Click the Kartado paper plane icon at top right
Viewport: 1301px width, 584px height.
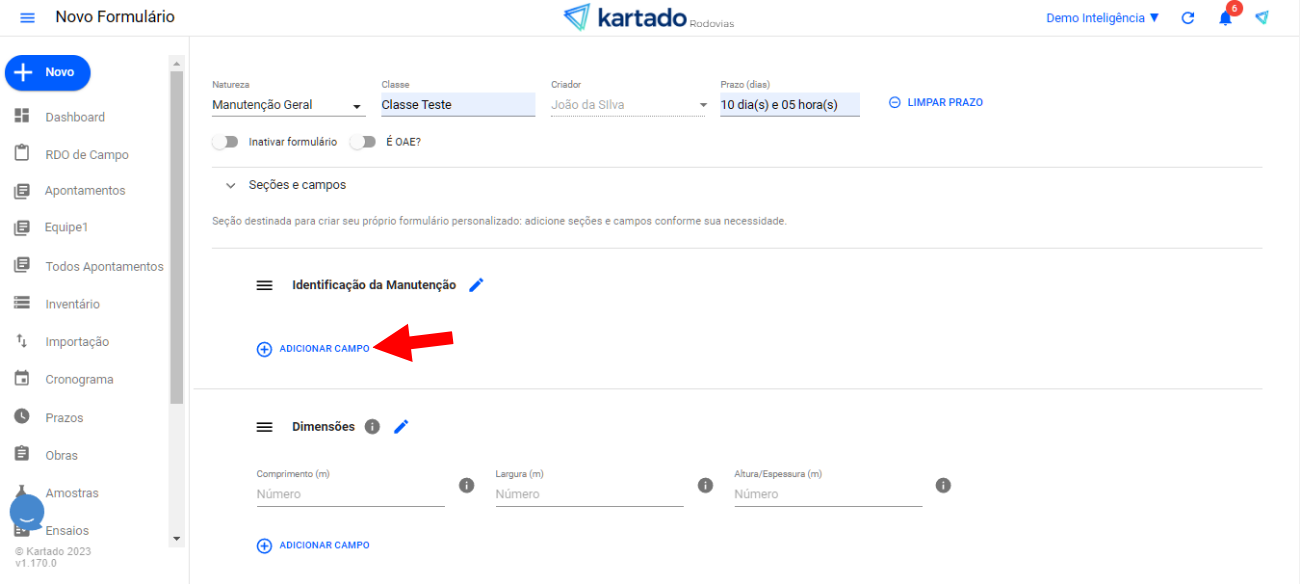(x=1262, y=18)
